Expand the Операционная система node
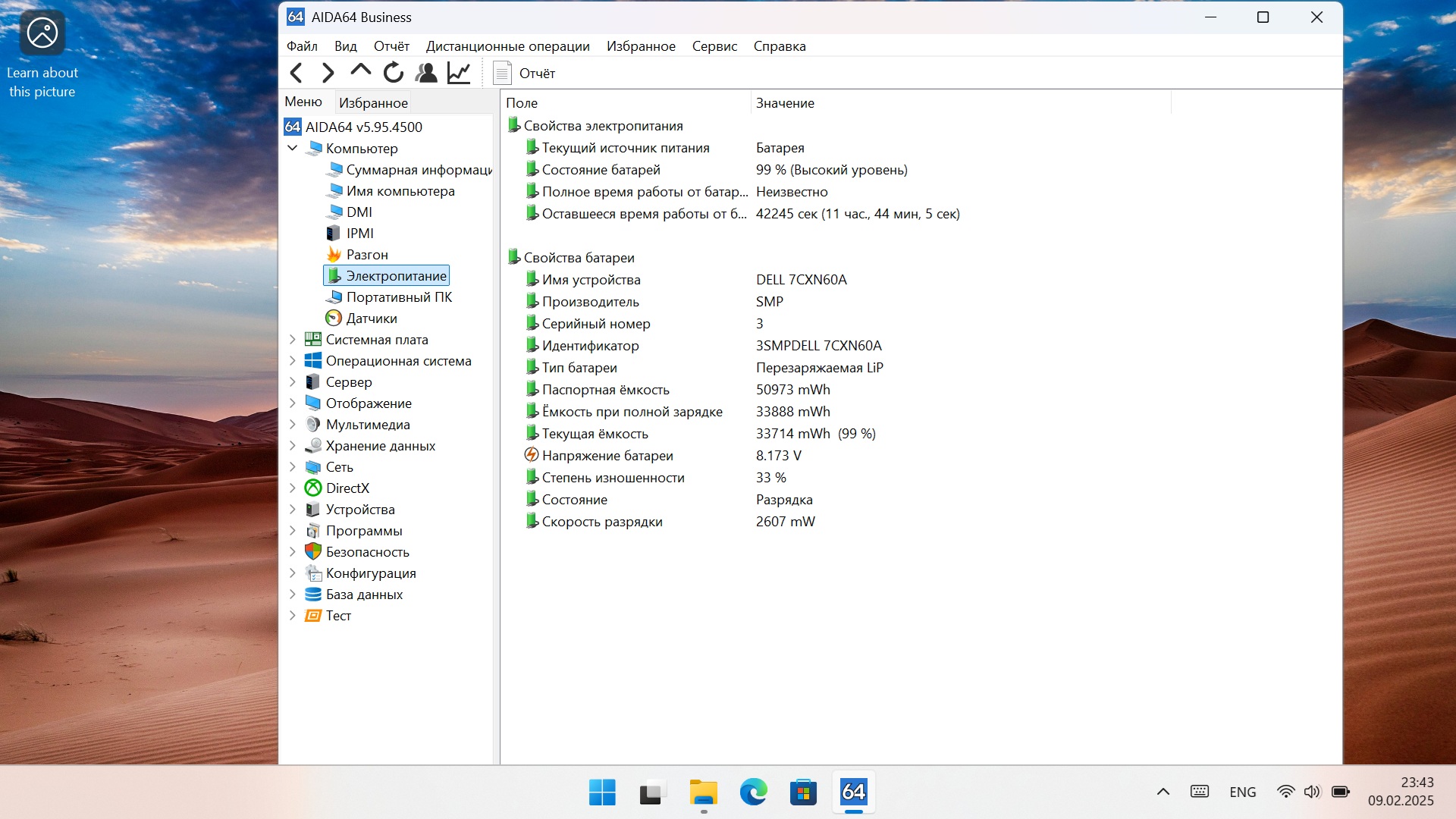This screenshot has width=1456, height=819. pos(293,361)
